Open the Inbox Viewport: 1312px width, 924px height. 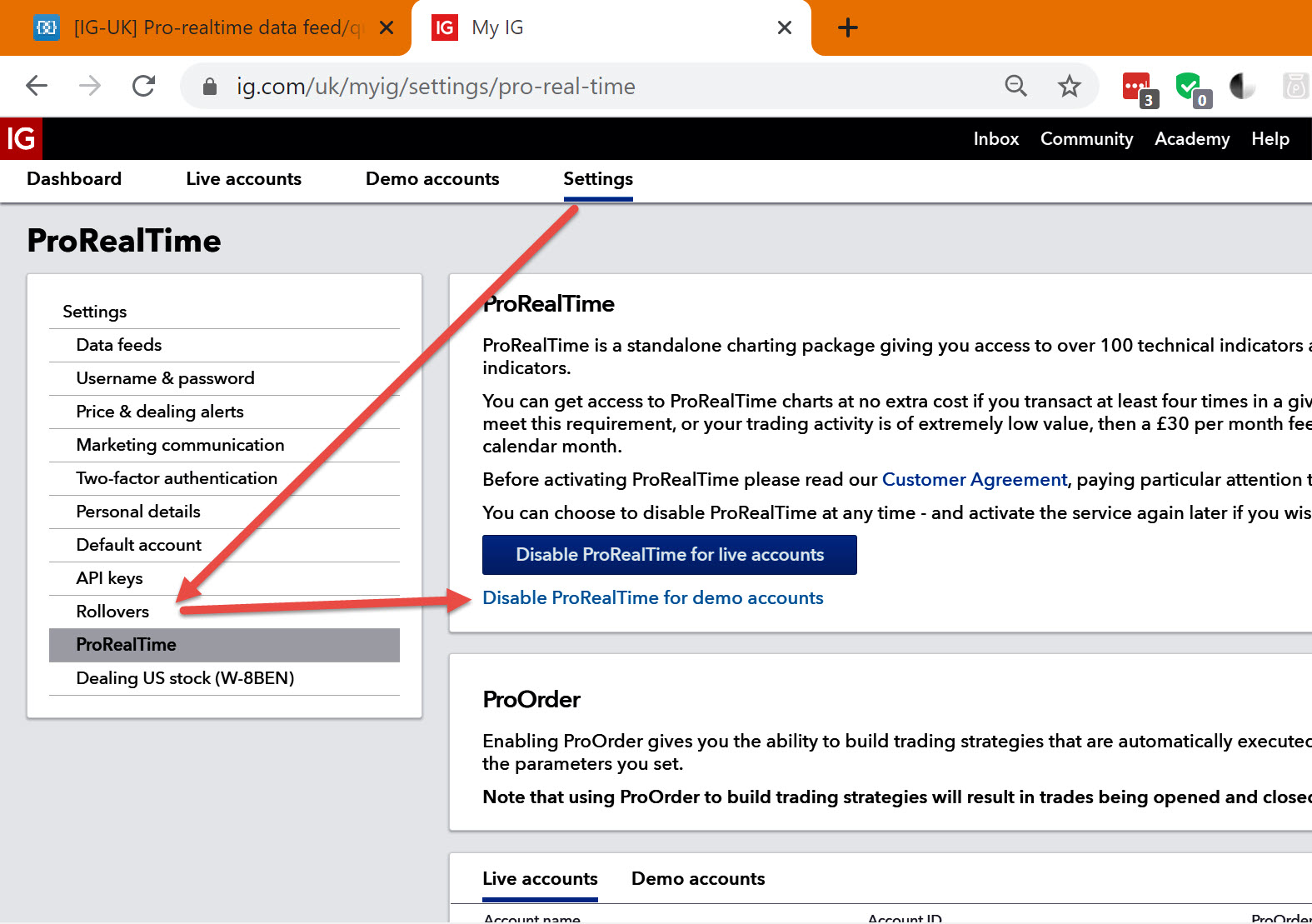[x=996, y=138]
